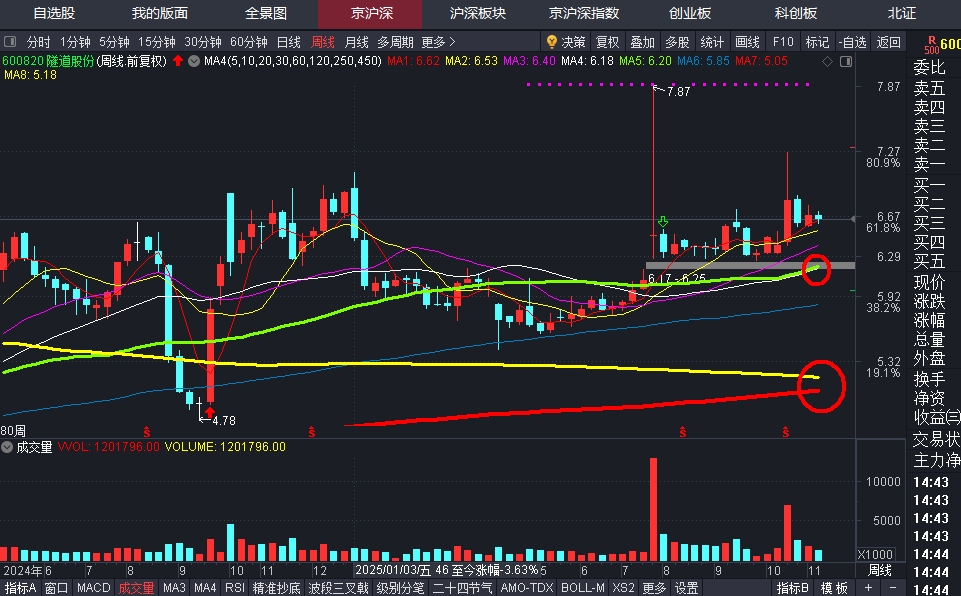The height and width of the screenshot is (596, 961).
Task: Click the red $ marker near December
Action: 312,432
